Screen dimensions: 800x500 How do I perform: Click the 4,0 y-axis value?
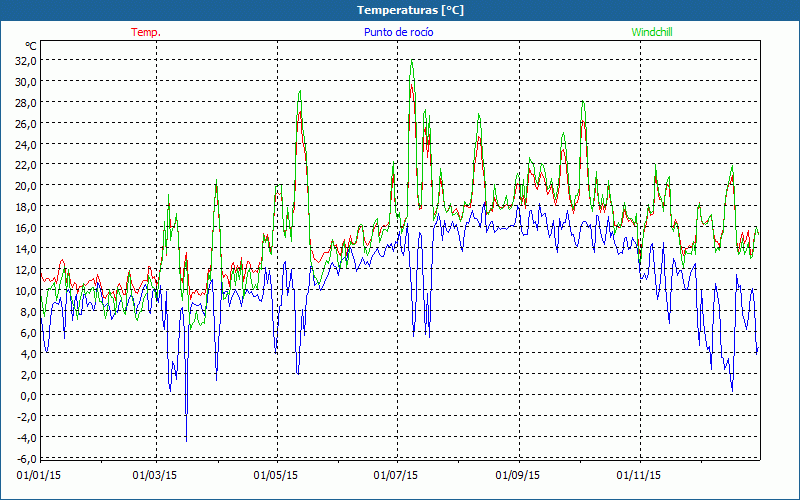29,353
